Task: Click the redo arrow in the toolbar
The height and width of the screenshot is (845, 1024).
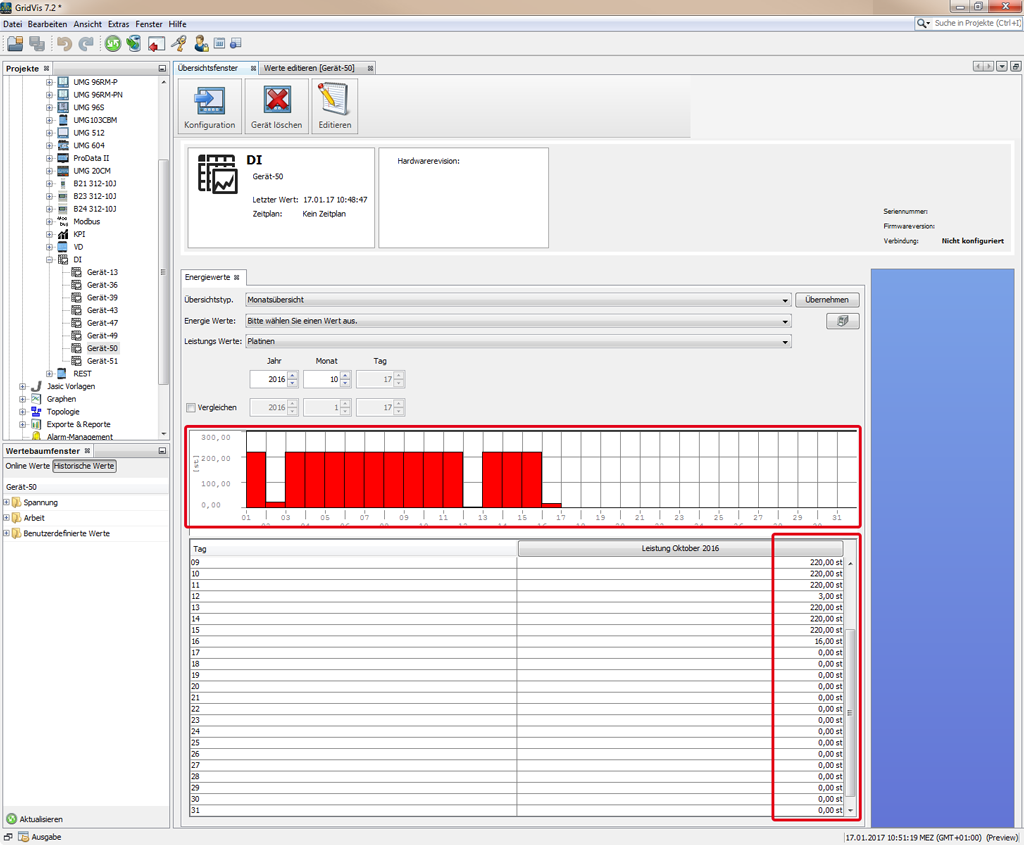Action: [86, 43]
